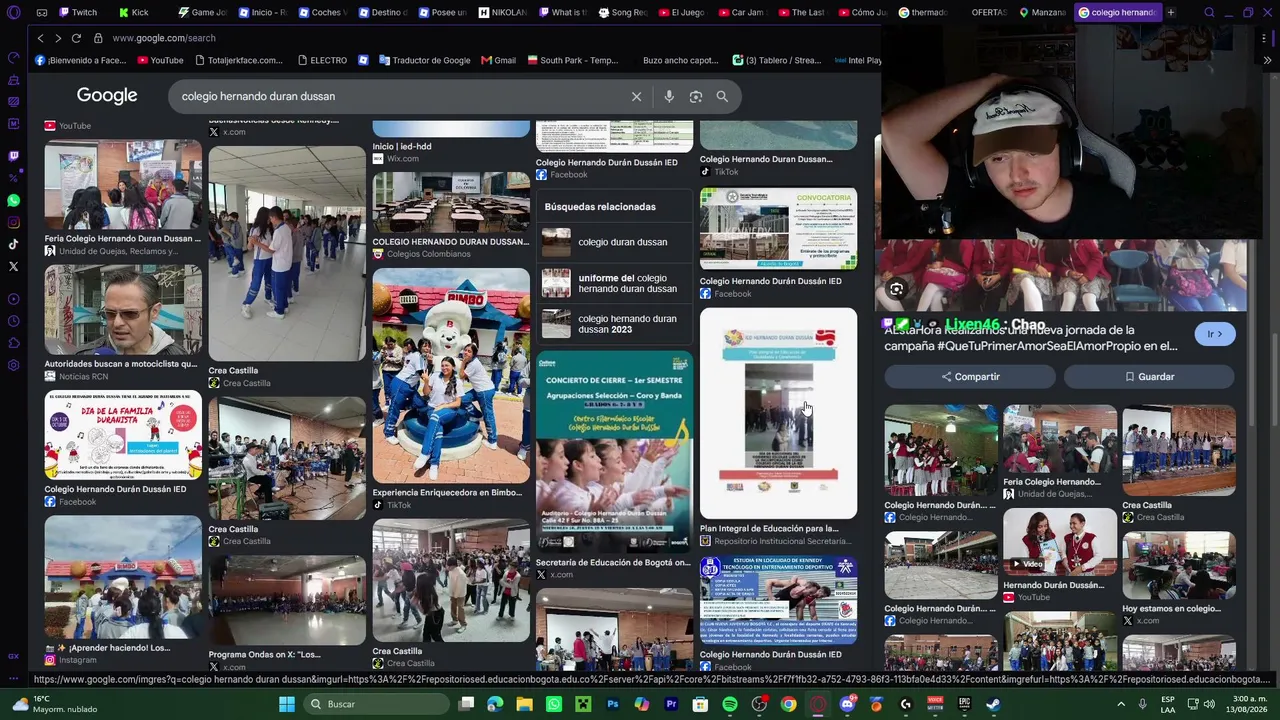Screen dimensions: 1280x720
Task: Click the Compartir button
Action: pyautogui.click(x=970, y=377)
